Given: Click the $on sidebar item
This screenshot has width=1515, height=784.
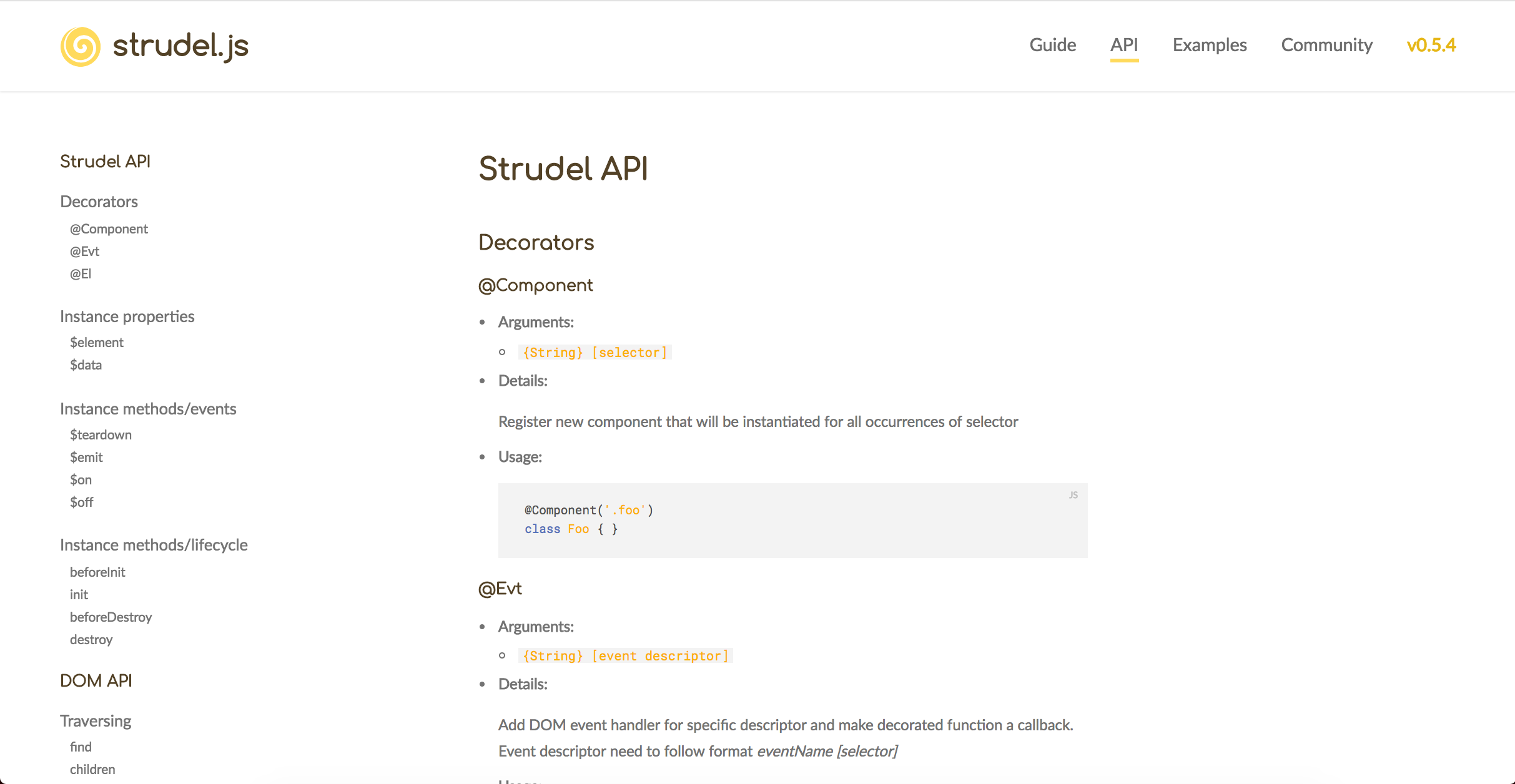Looking at the screenshot, I should pos(81,479).
